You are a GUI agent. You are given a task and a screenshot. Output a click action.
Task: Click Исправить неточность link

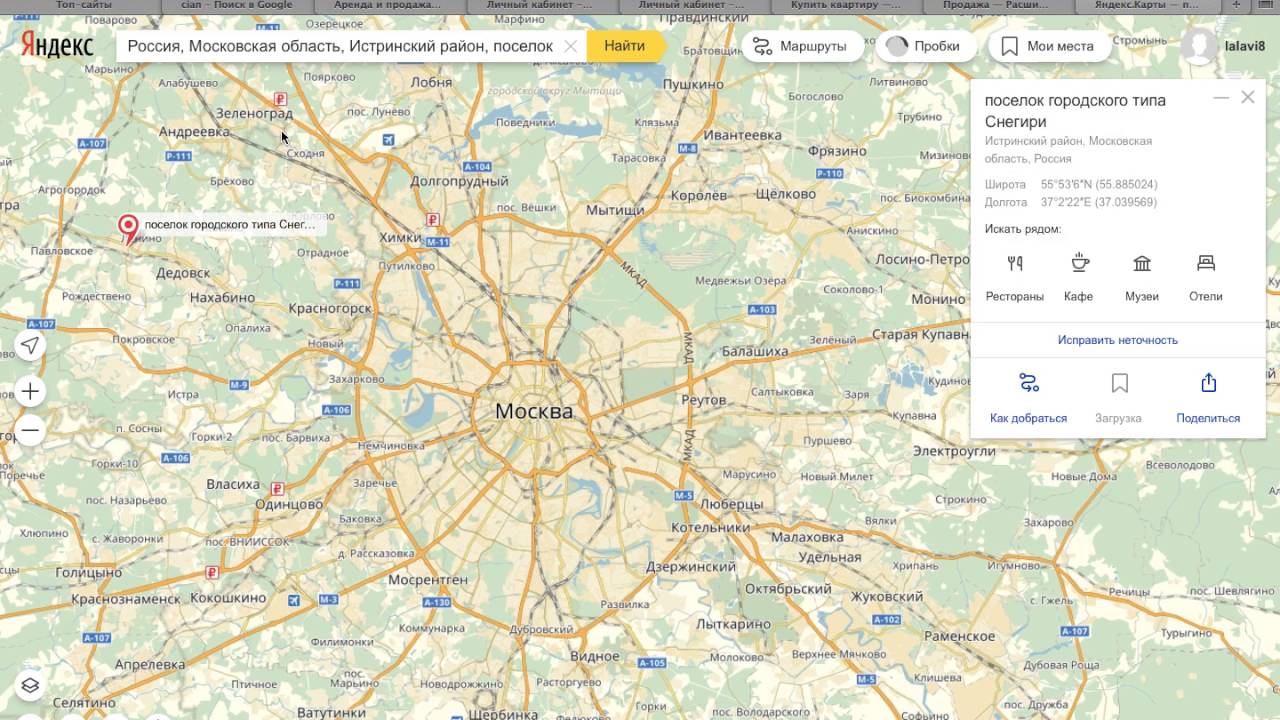(x=1118, y=340)
